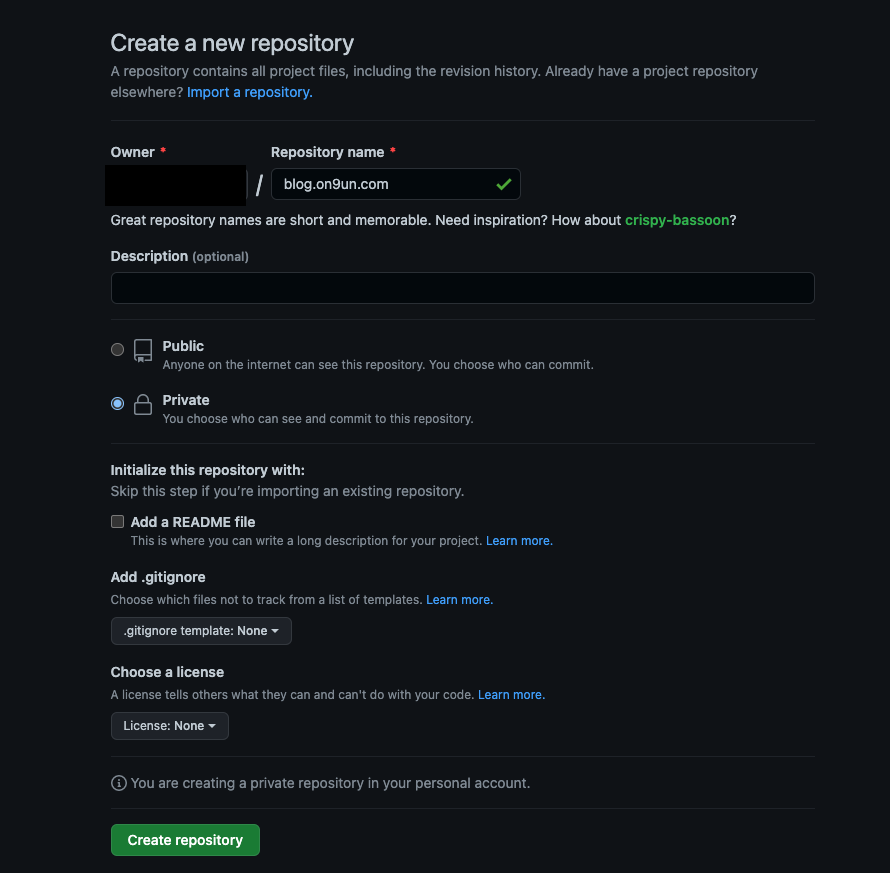Screen dimensions: 890x873
Task: Click the Add a README file label
Action: click(x=193, y=522)
